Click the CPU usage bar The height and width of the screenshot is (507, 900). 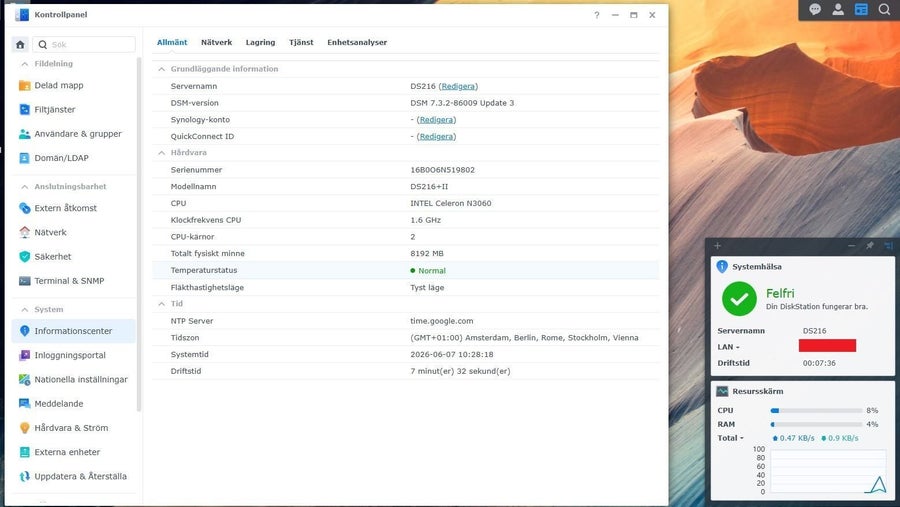coord(816,411)
